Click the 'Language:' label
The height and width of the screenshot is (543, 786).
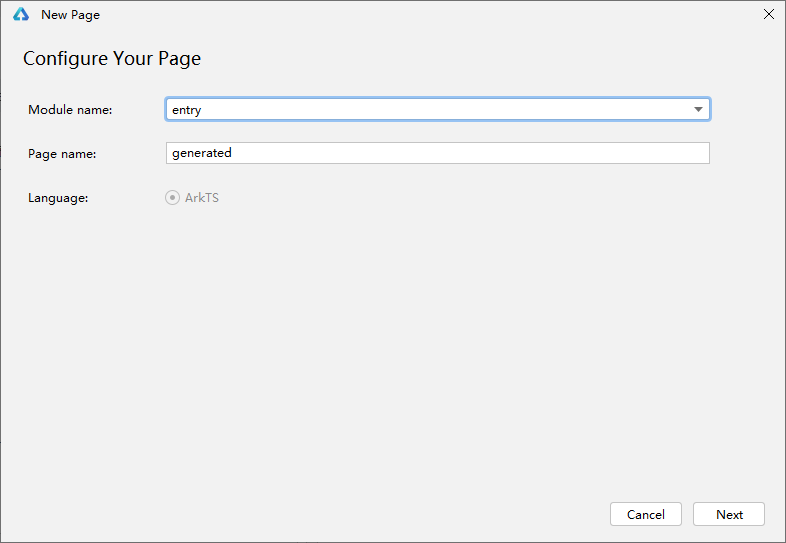tap(58, 198)
